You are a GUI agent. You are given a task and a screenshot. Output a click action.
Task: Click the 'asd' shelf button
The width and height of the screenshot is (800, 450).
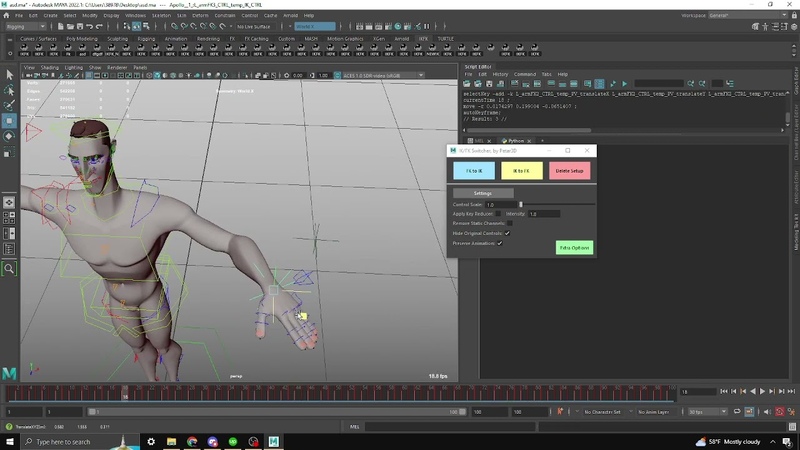(82, 50)
